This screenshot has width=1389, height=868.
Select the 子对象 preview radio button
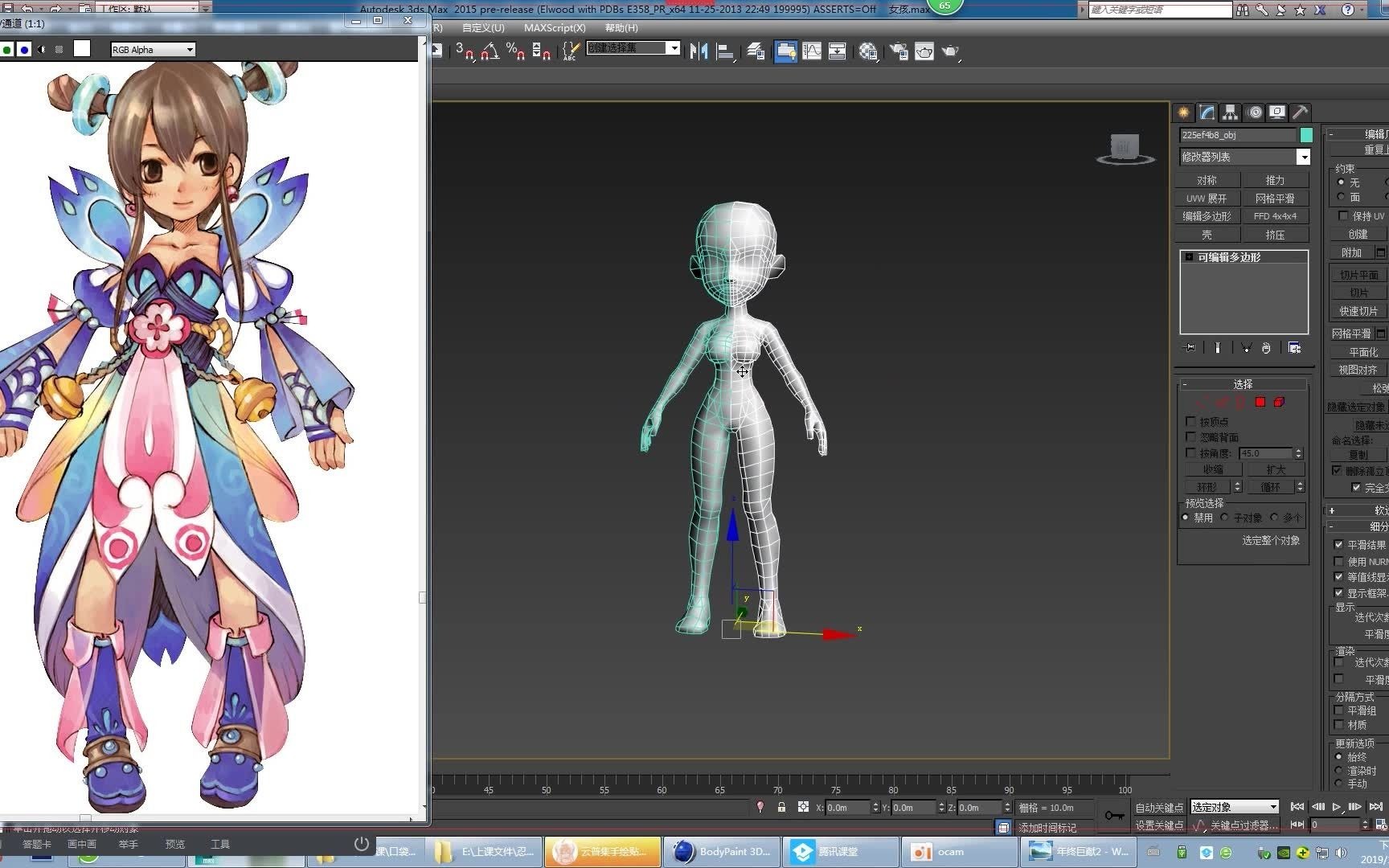pyautogui.click(x=1224, y=518)
